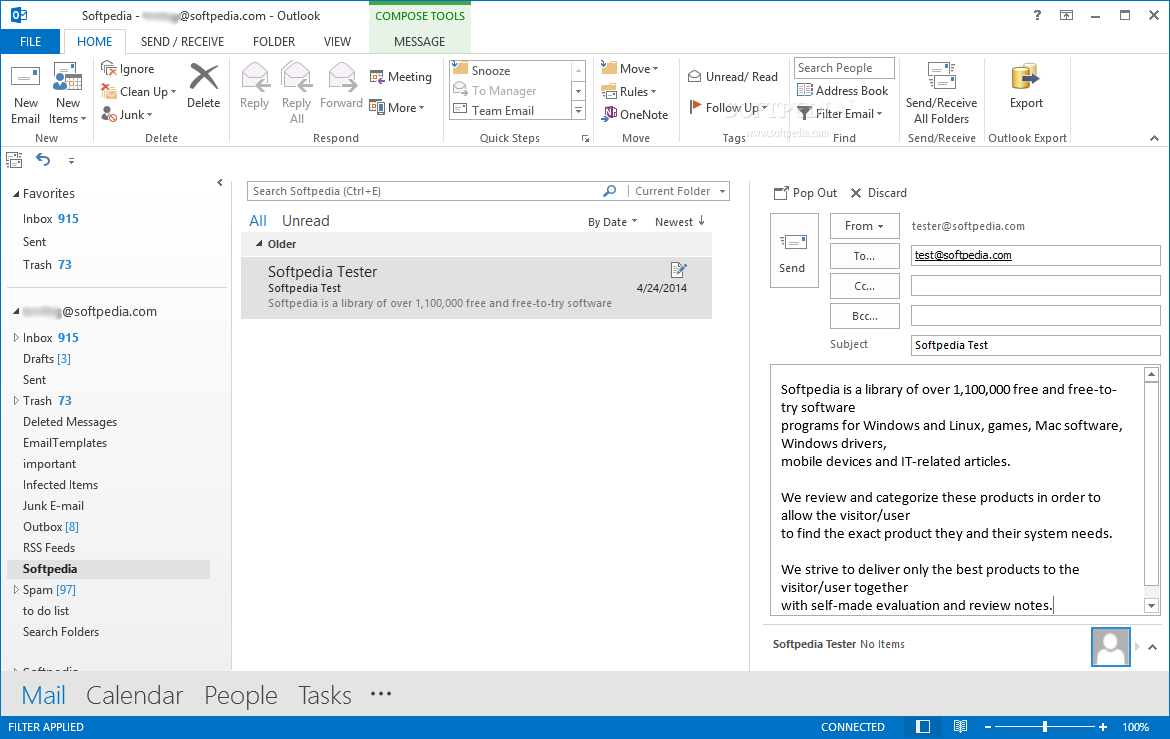This screenshot has width=1170, height=739.
Task: Click the Outlook Export icon
Action: pyautogui.click(x=1026, y=77)
